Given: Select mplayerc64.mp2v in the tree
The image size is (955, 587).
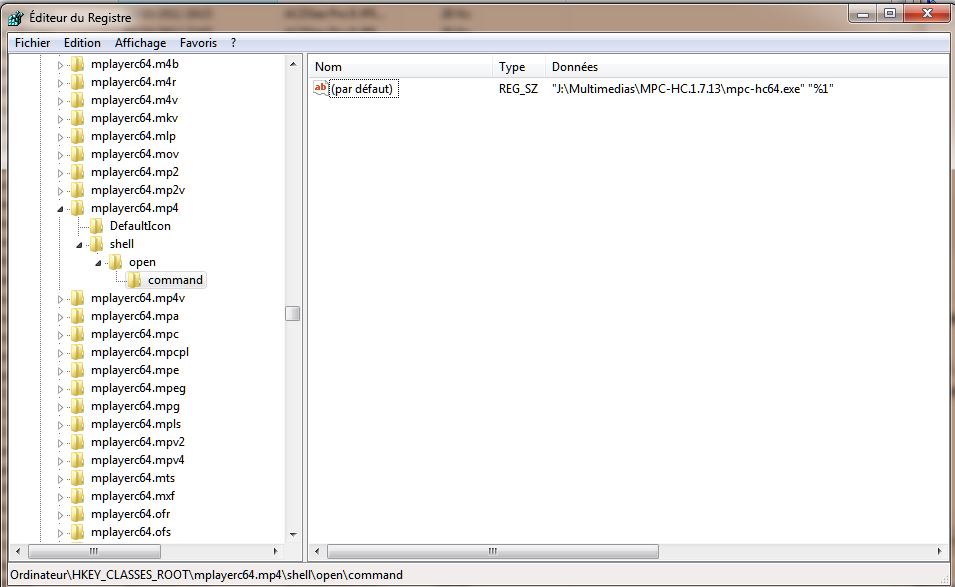Looking at the screenshot, I should [138, 191].
